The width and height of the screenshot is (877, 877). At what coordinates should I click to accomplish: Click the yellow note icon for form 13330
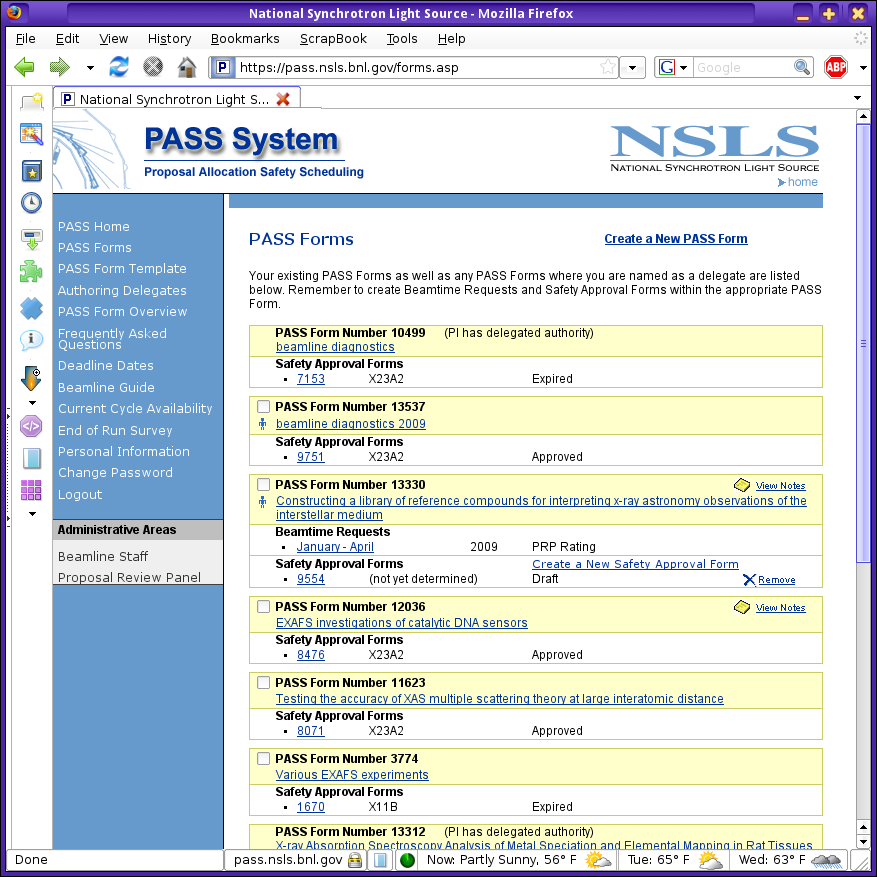coord(742,485)
